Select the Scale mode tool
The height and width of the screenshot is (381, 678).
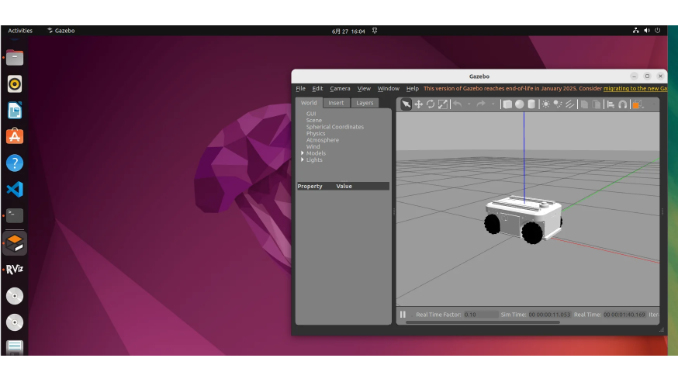(442, 104)
